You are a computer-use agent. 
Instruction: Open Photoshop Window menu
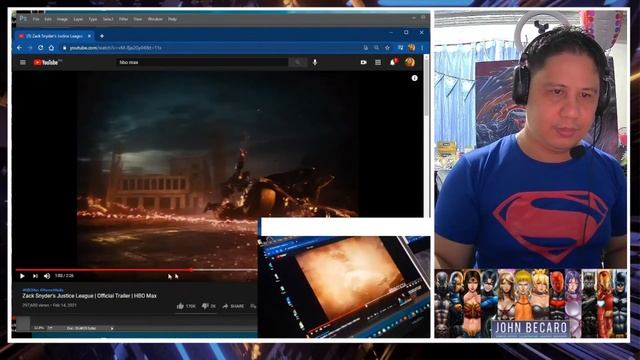155,19
